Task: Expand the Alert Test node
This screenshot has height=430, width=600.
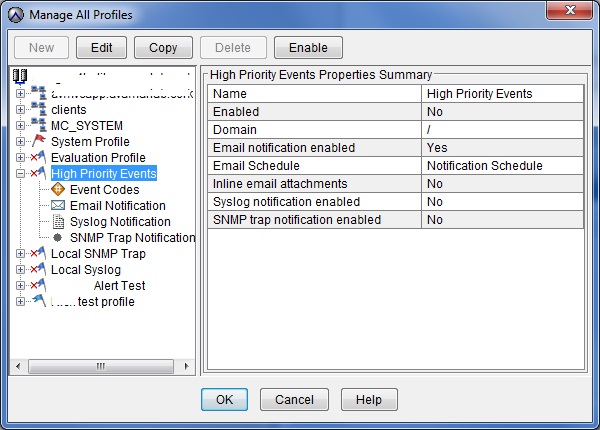Action: point(20,286)
